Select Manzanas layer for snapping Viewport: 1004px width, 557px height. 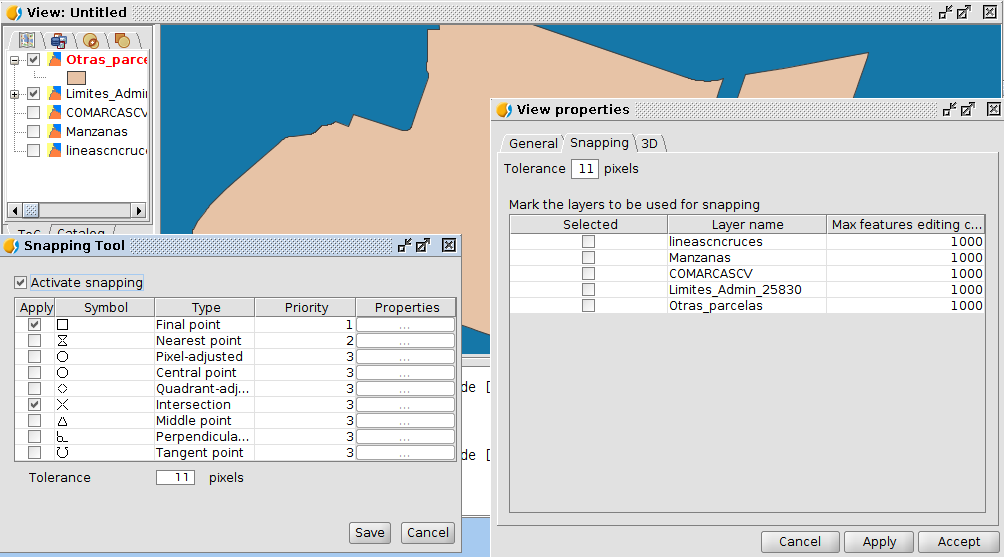click(588, 257)
